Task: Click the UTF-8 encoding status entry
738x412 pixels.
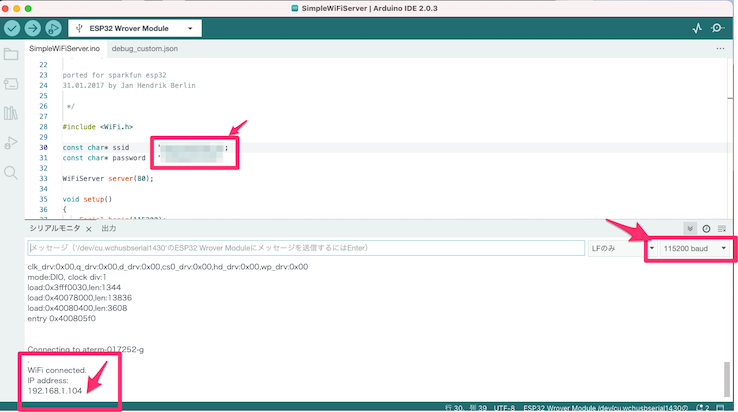Action: point(504,408)
